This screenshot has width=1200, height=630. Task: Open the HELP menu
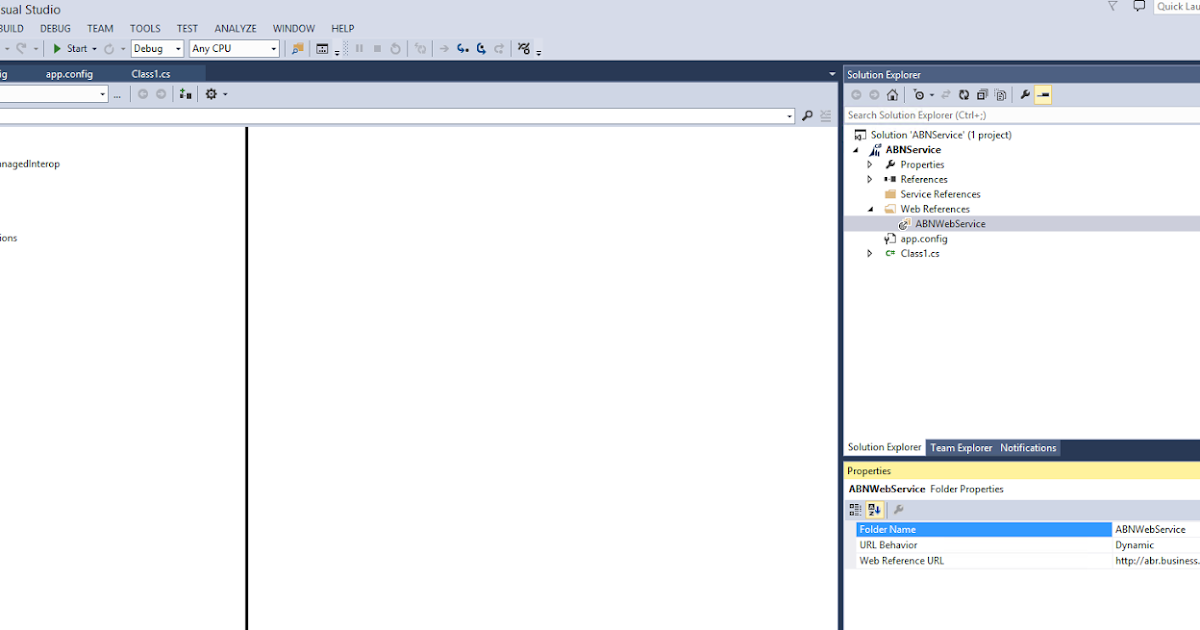343,29
